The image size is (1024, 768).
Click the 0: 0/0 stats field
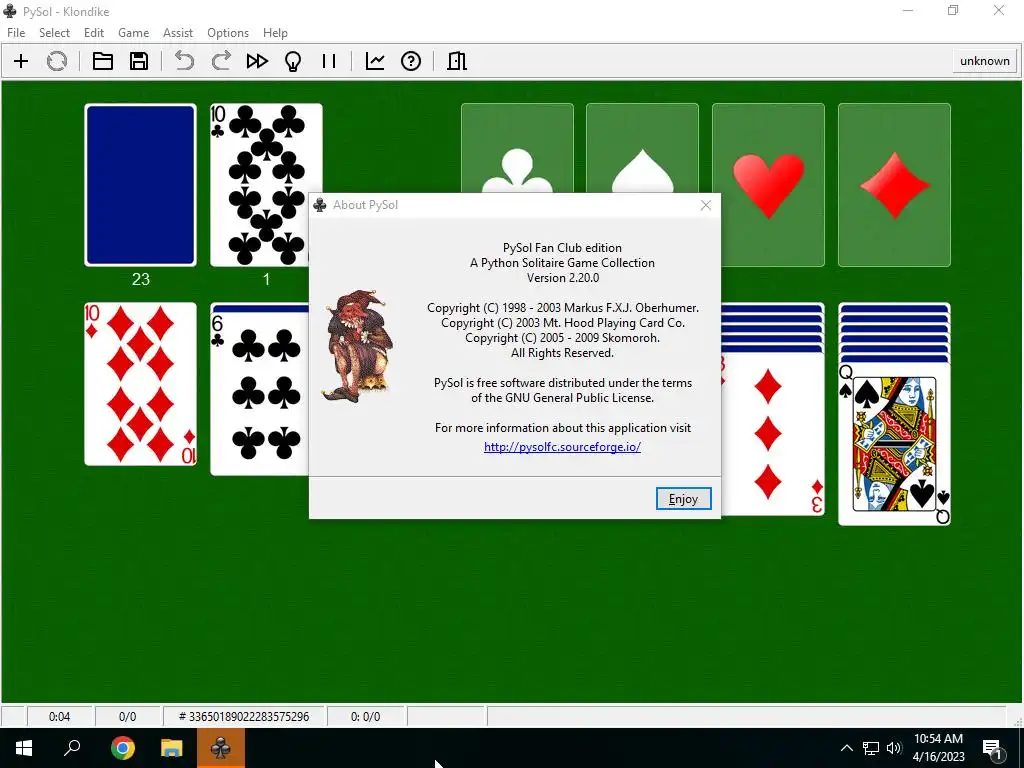coord(366,716)
